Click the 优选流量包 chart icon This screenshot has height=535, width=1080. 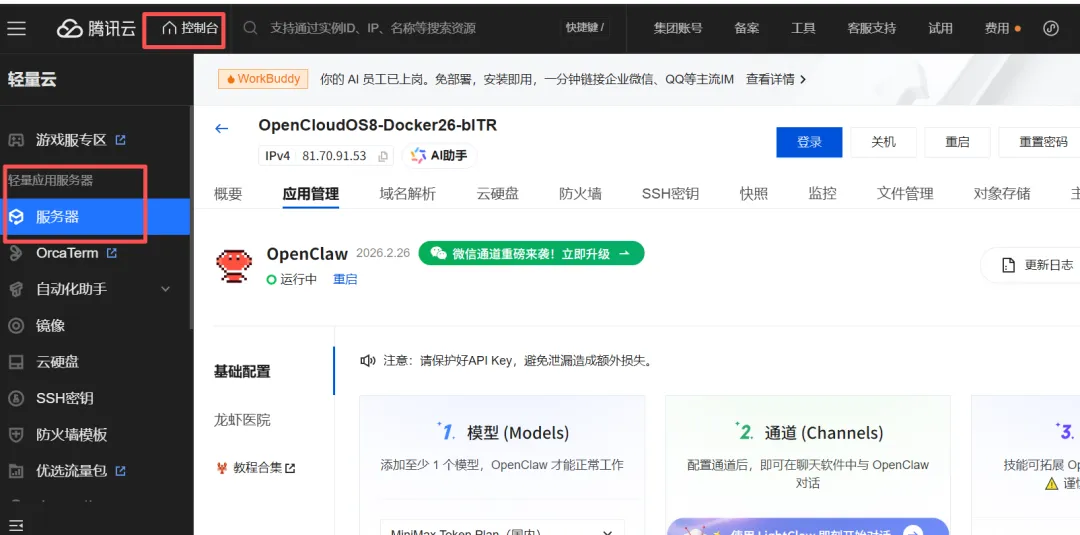coord(16,472)
